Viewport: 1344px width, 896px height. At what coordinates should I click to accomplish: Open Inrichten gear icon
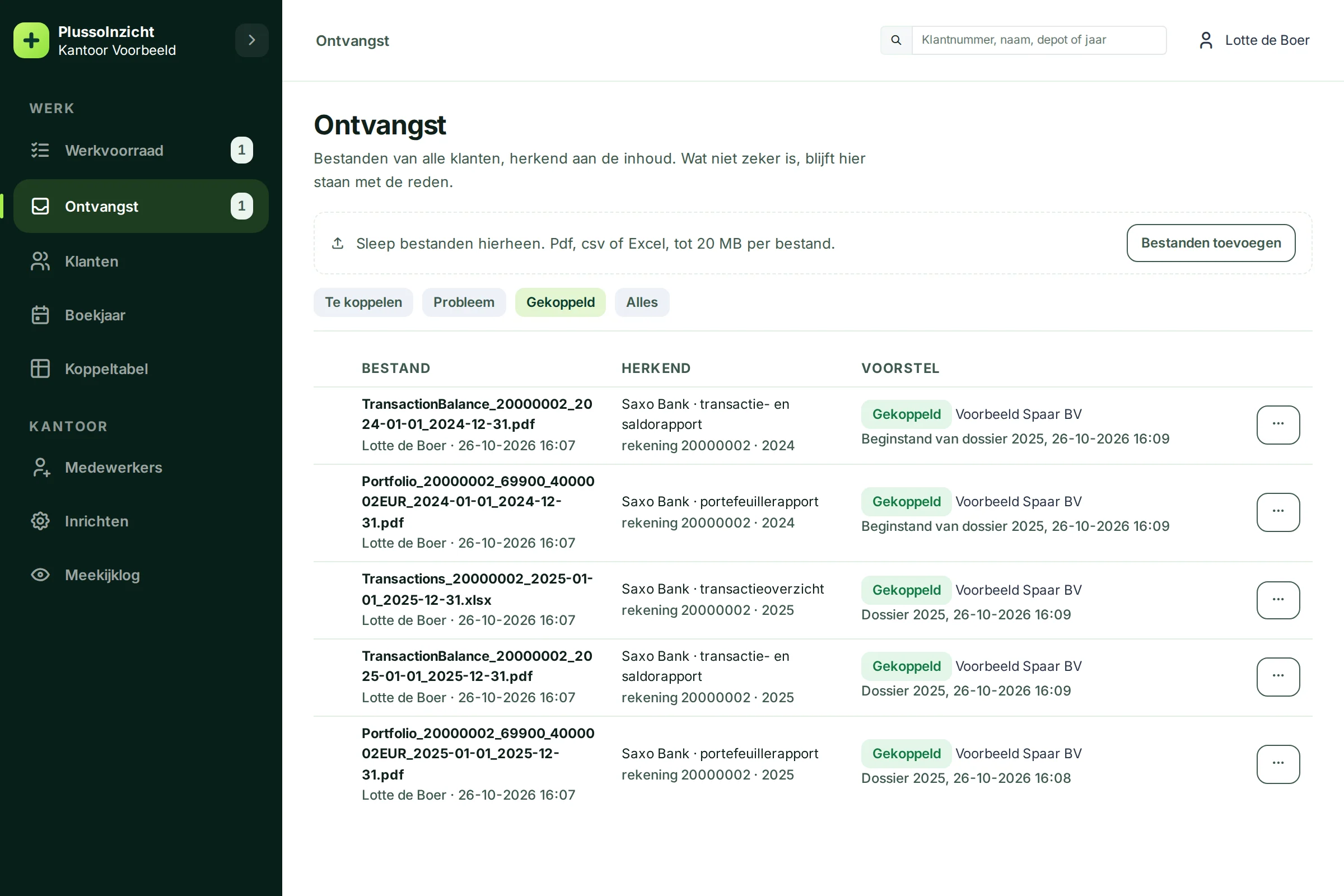(40, 521)
